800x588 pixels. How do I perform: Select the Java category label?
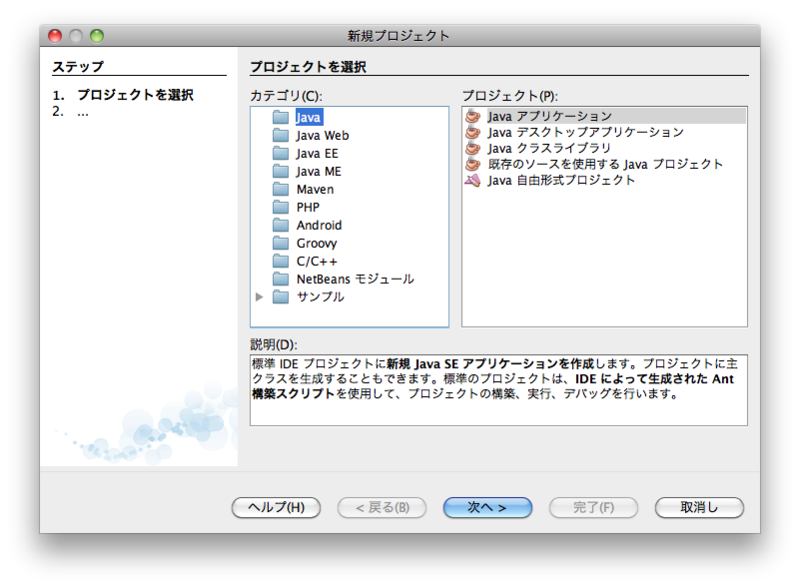(x=308, y=117)
